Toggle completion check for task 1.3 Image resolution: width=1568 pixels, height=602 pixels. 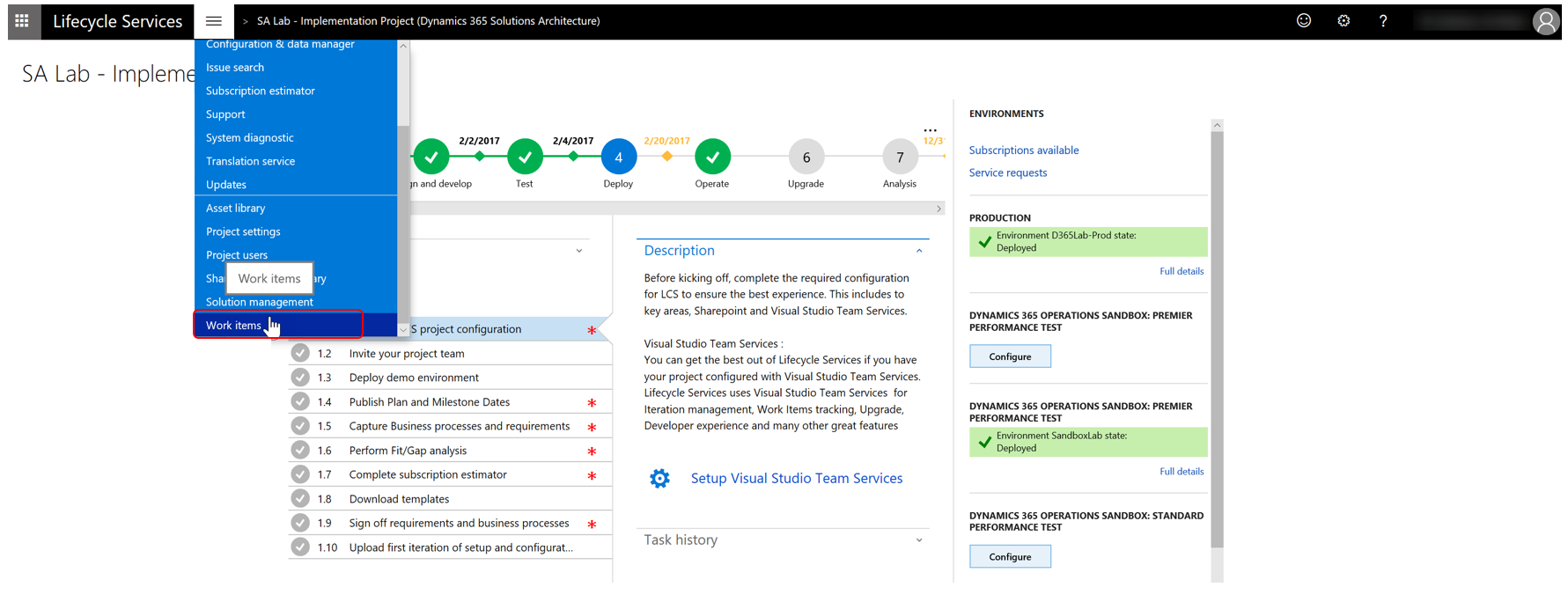click(x=300, y=378)
